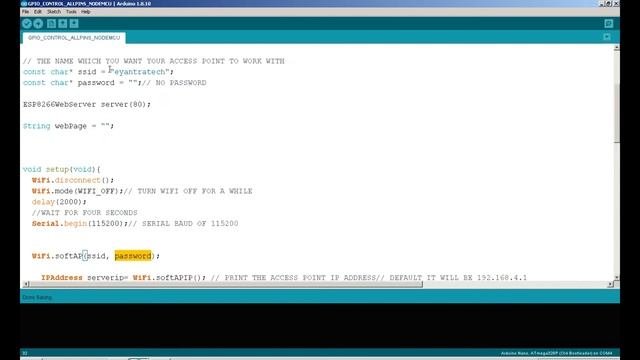Click the line number in the status bar
Viewport: 640px width, 360px height.
pyautogui.click(x=24, y=353)
